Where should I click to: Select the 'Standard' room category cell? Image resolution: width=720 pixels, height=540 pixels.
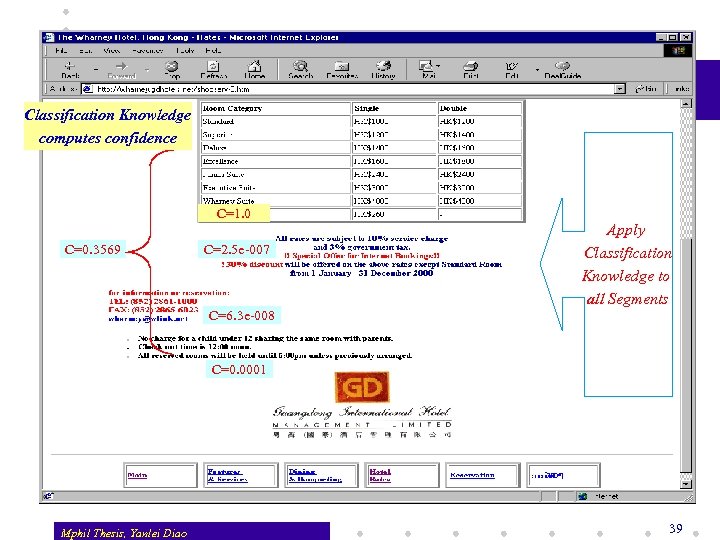[x=276, y=122]
